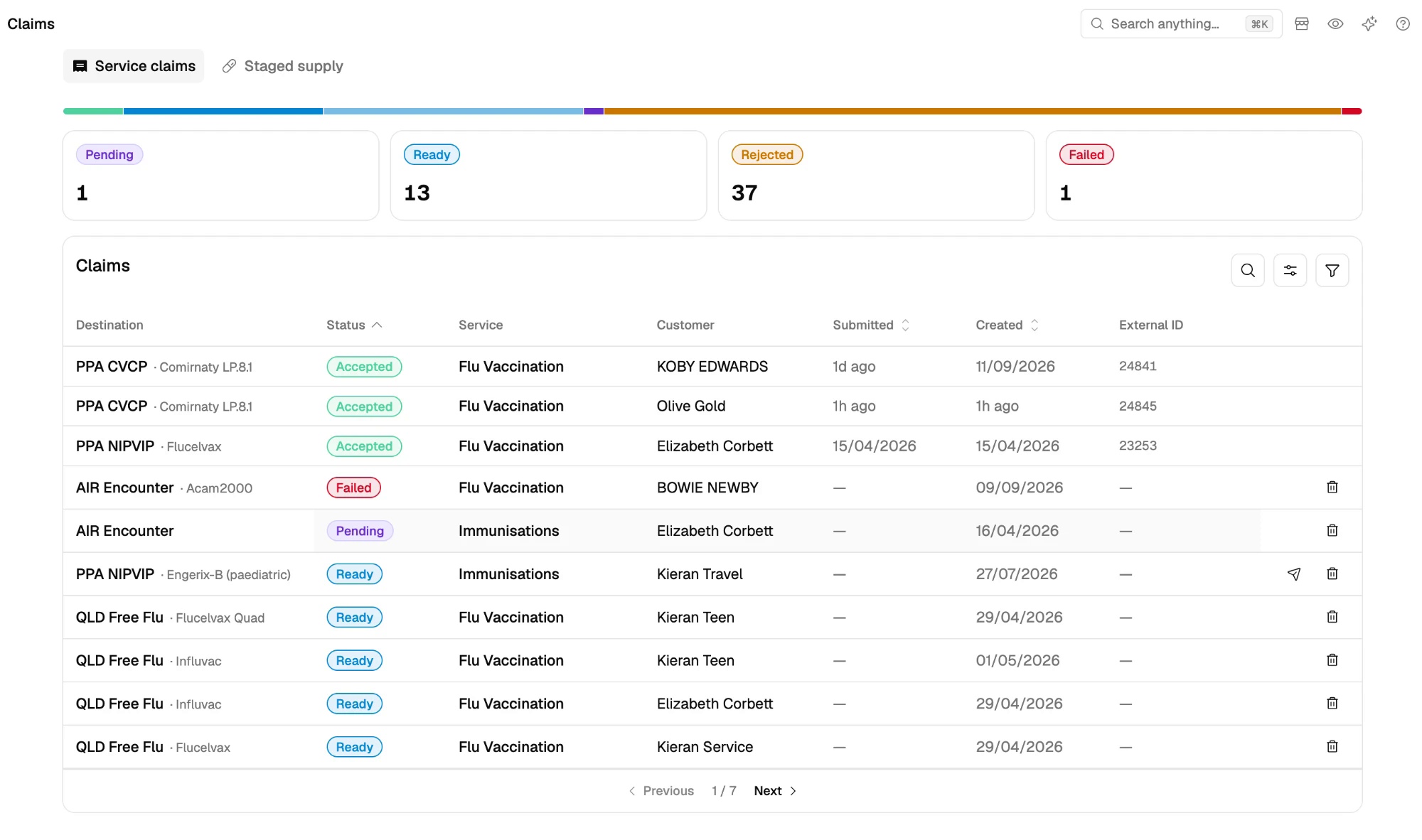Image resolution: width=1422 pixels, height=840 pixels.
Task: Click External ID 24841
Action: [x=1138, y=366]
